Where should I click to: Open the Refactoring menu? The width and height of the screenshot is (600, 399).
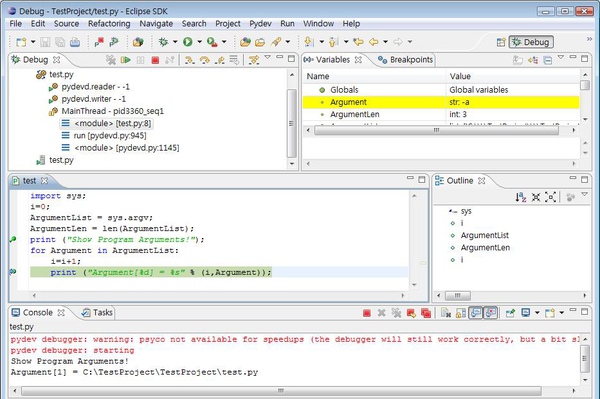[109, 24]
